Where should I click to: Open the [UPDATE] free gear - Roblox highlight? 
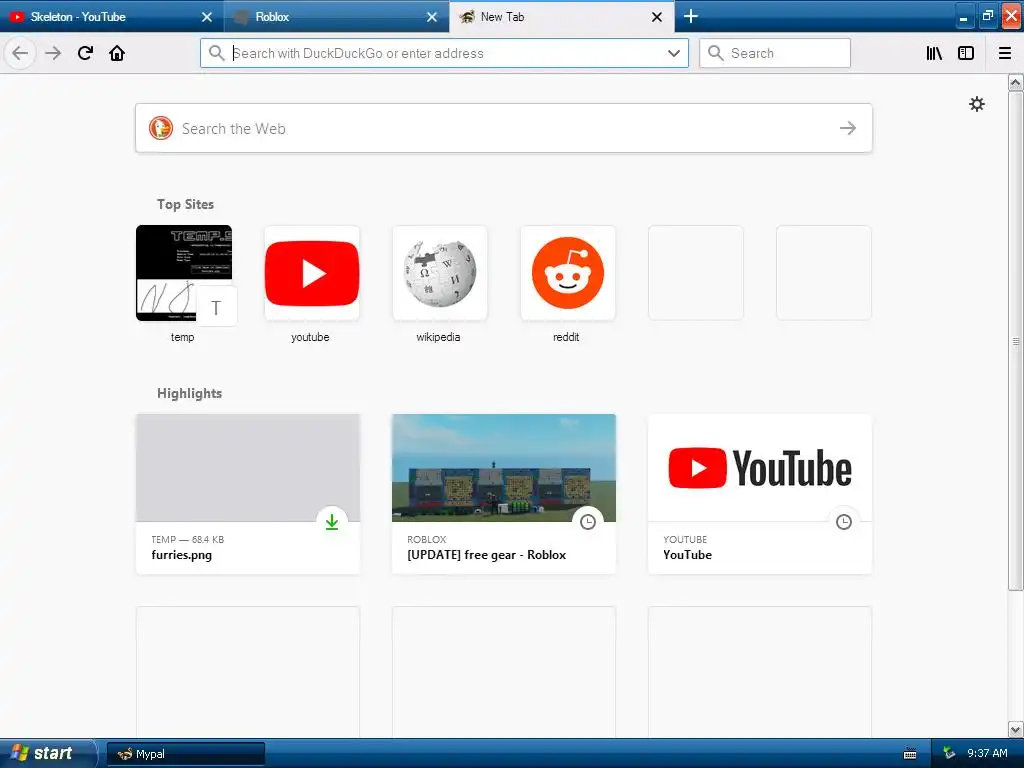tap(504, 494)
